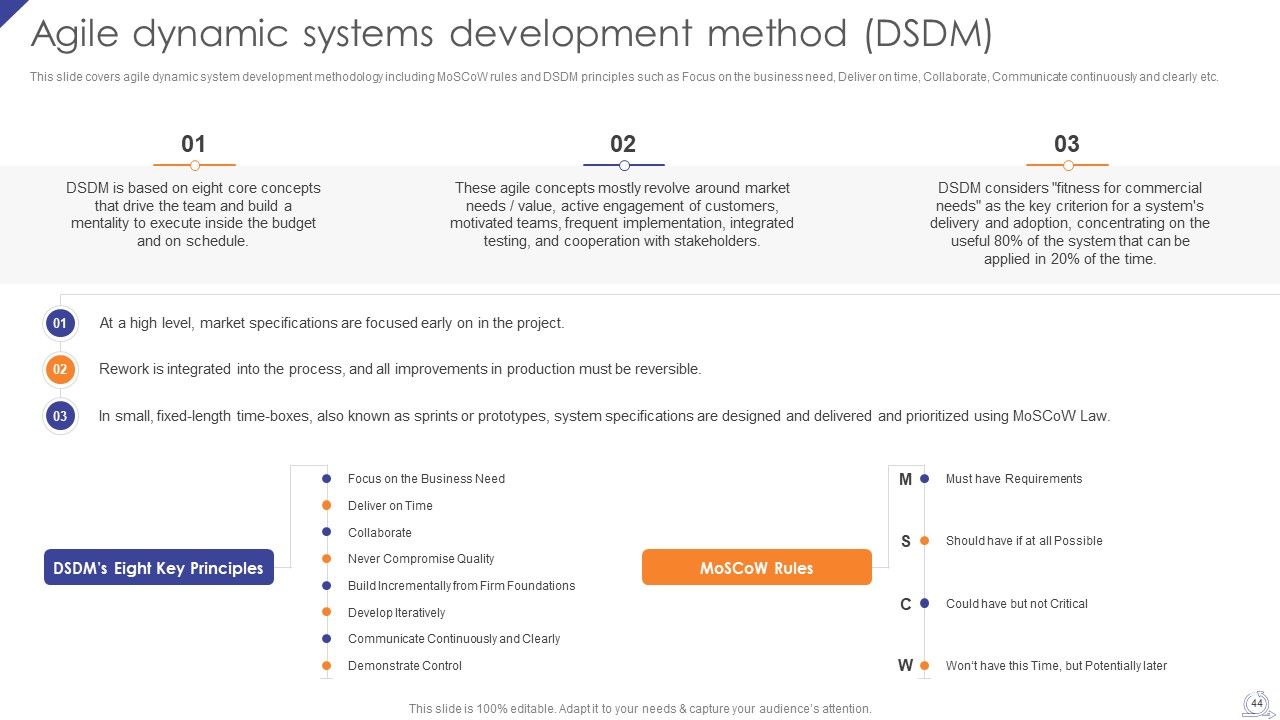Viewport: 1280px width, 720px height.
Task: Click the large heading number 02
Action: pos(623,144)
